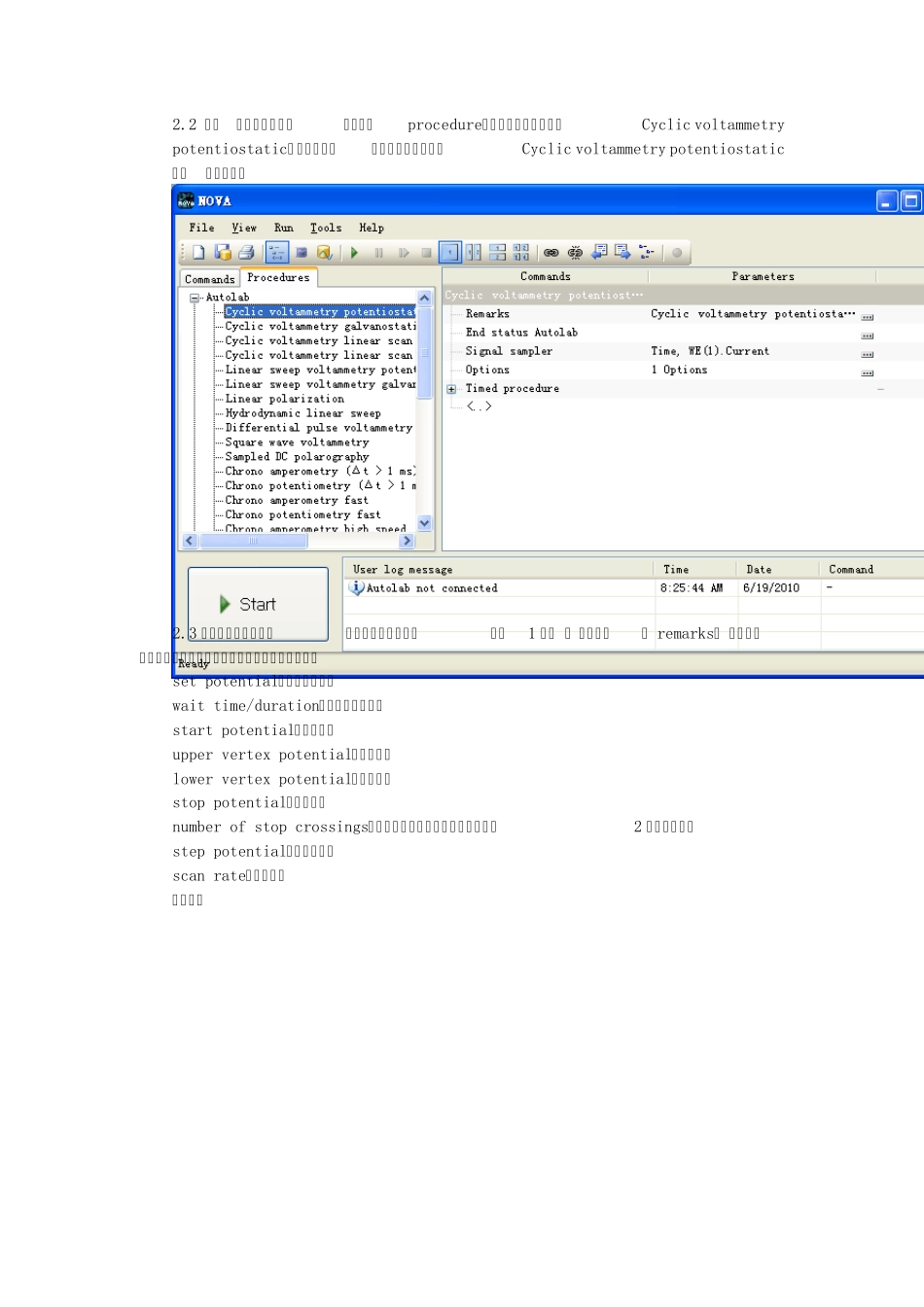Viewport: 924px width, 1307px height.
Task: Select Differential pulse voltammetry procedure
Action: point(319,428)
